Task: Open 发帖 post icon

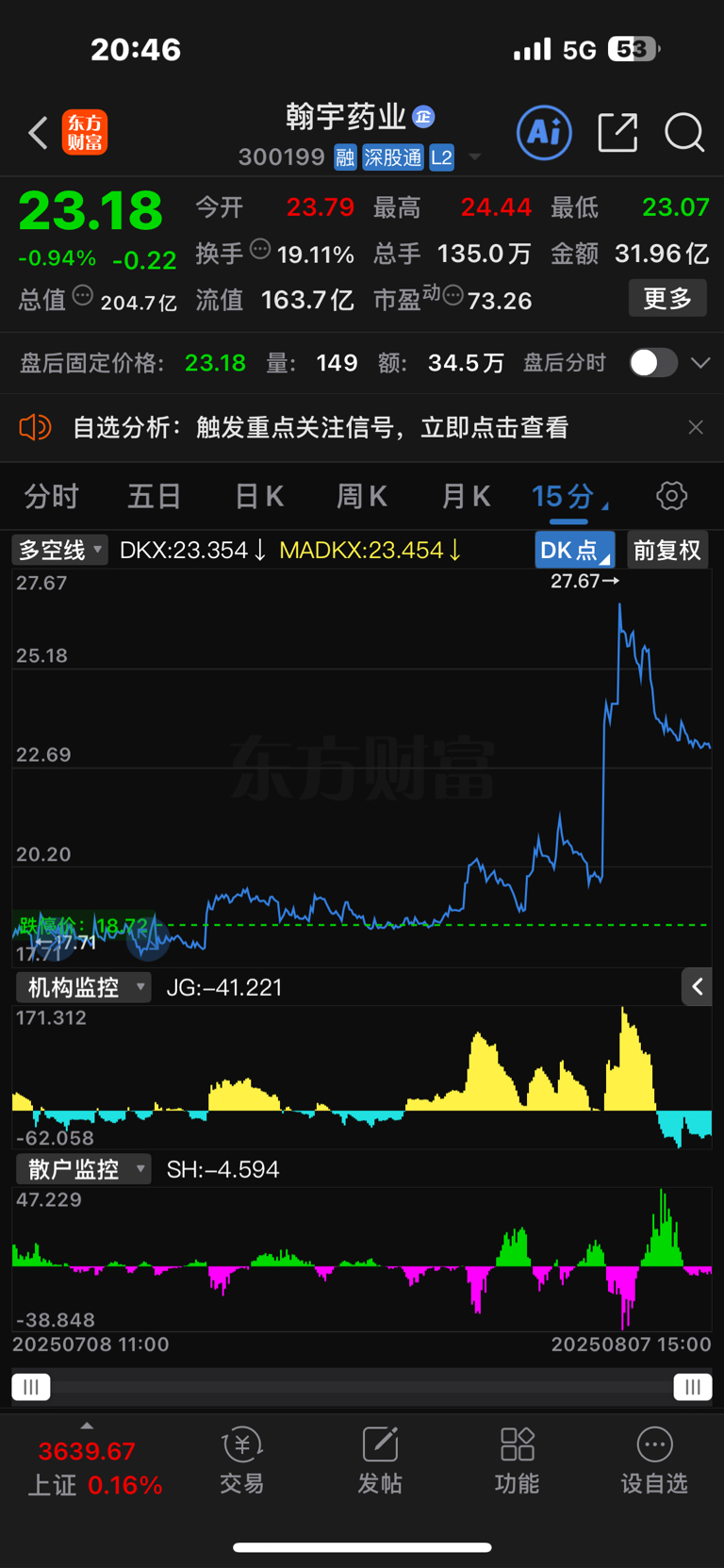Action: 380,1461
